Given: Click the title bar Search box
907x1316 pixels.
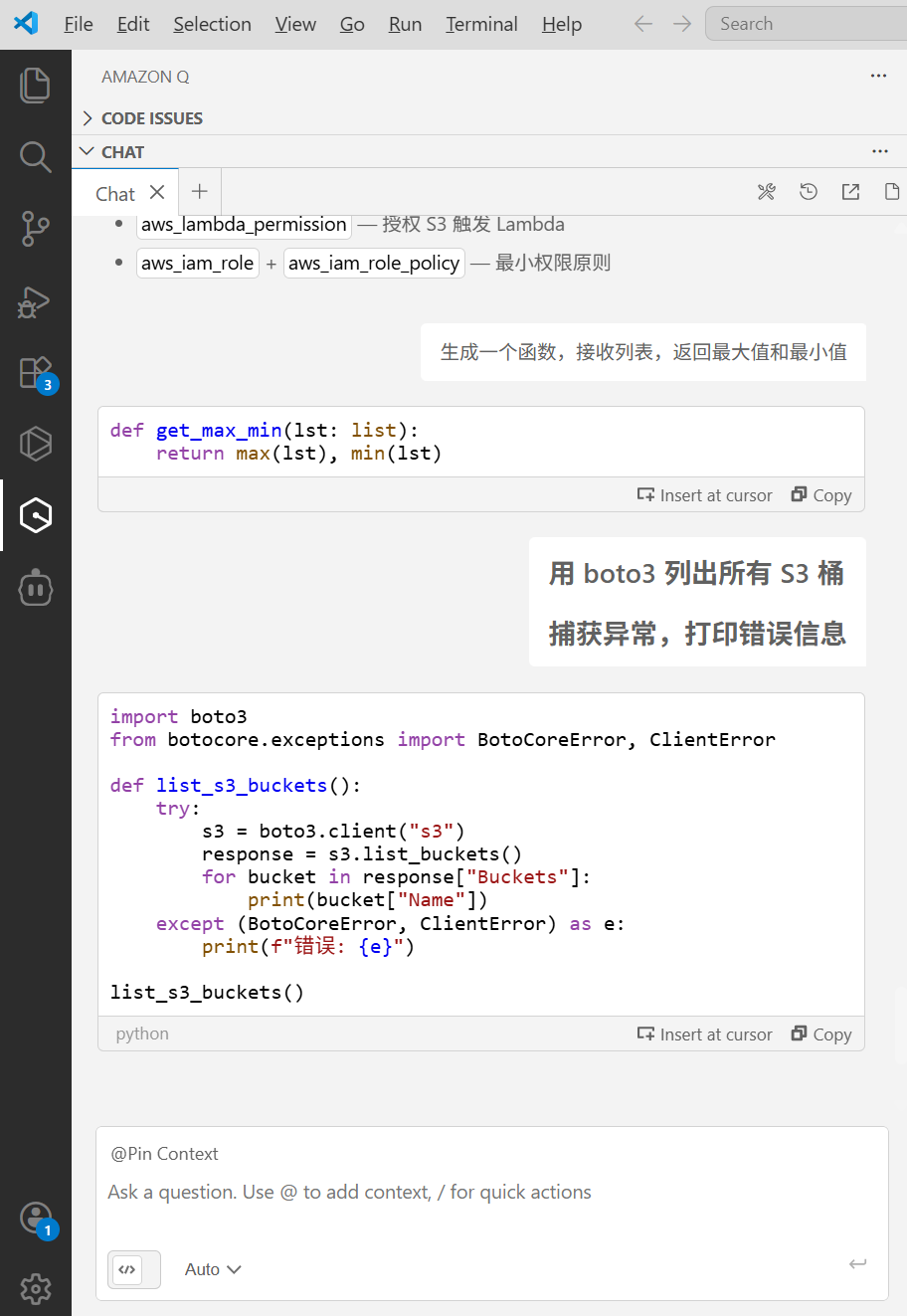Looking at the screenshot, I should 806,24.
